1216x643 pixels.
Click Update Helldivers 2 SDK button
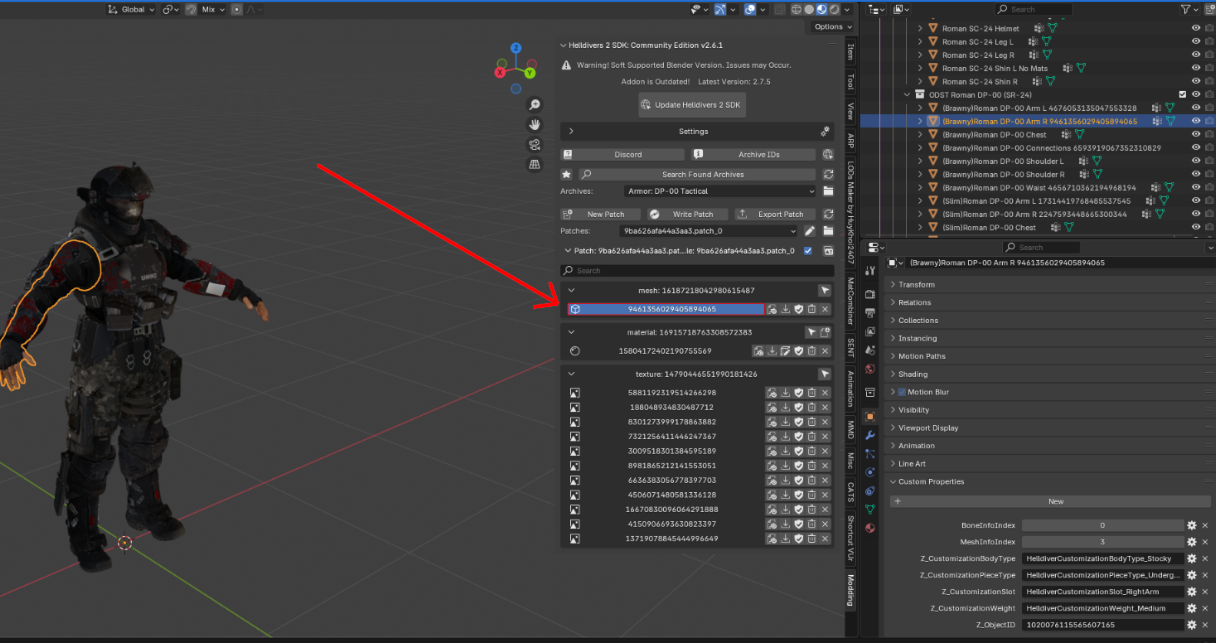click(x=692, y=105)
